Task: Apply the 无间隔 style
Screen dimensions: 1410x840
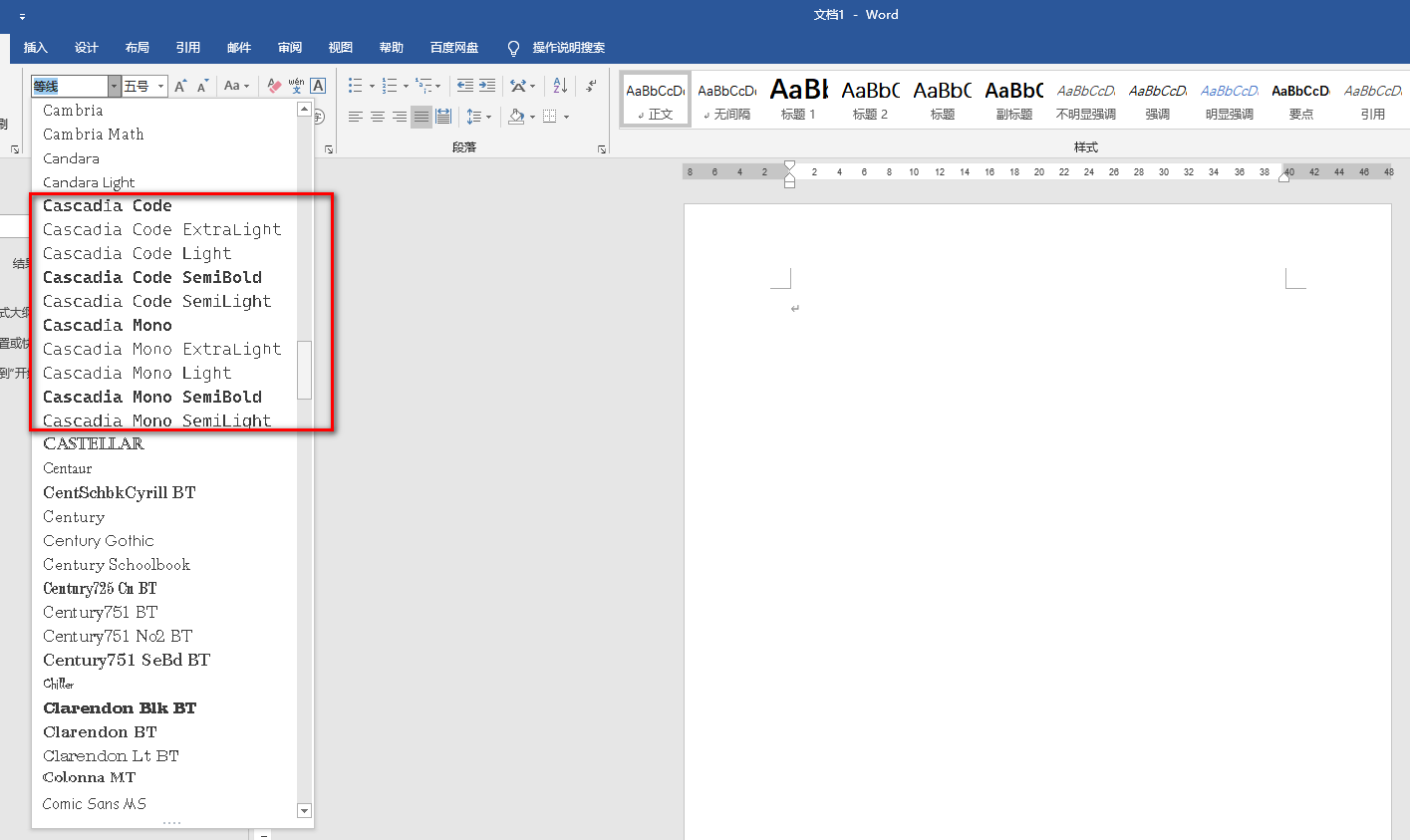Action: click(x=727, y=99)
